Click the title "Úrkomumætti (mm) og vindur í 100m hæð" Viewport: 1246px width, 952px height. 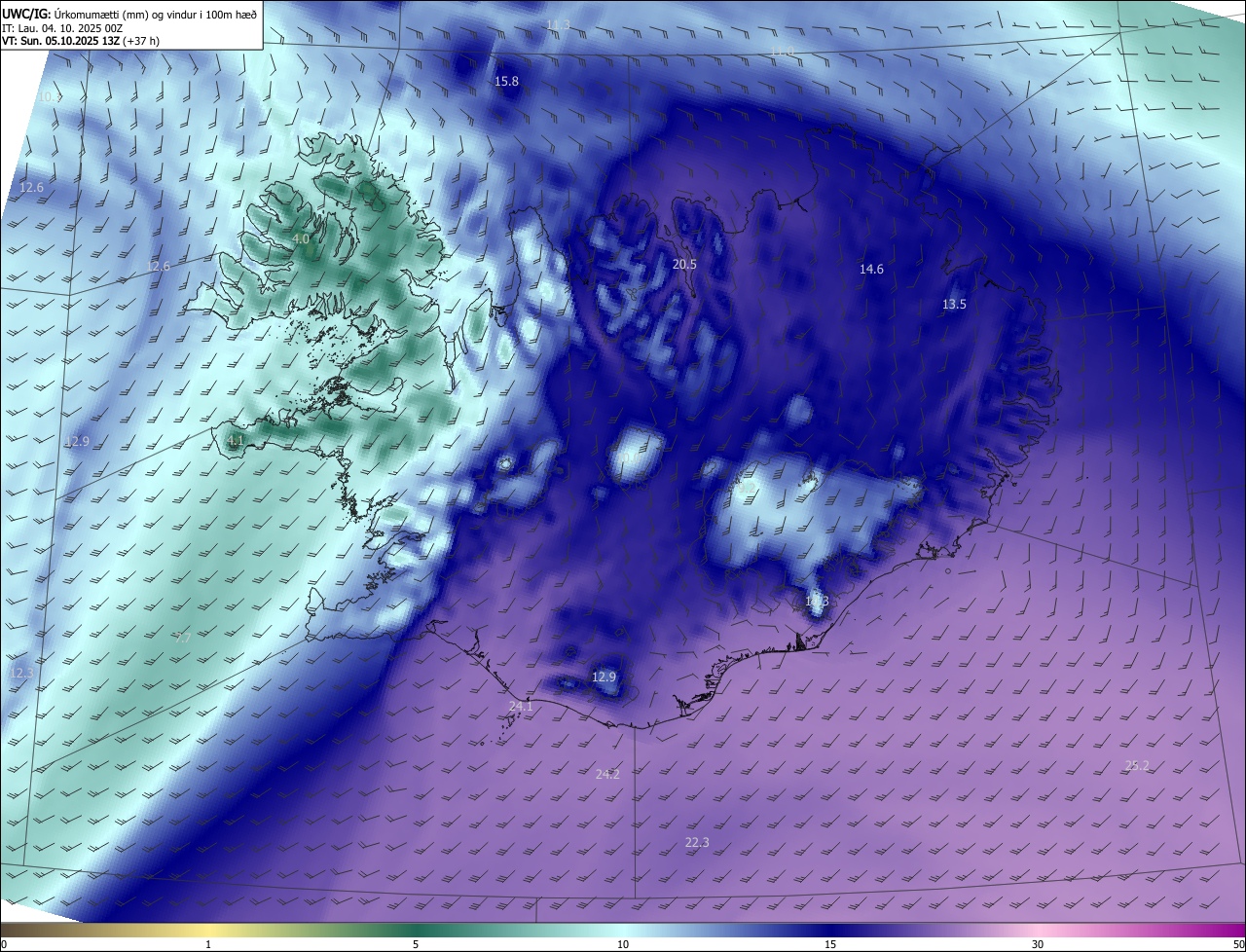click(x=155, y=13)
